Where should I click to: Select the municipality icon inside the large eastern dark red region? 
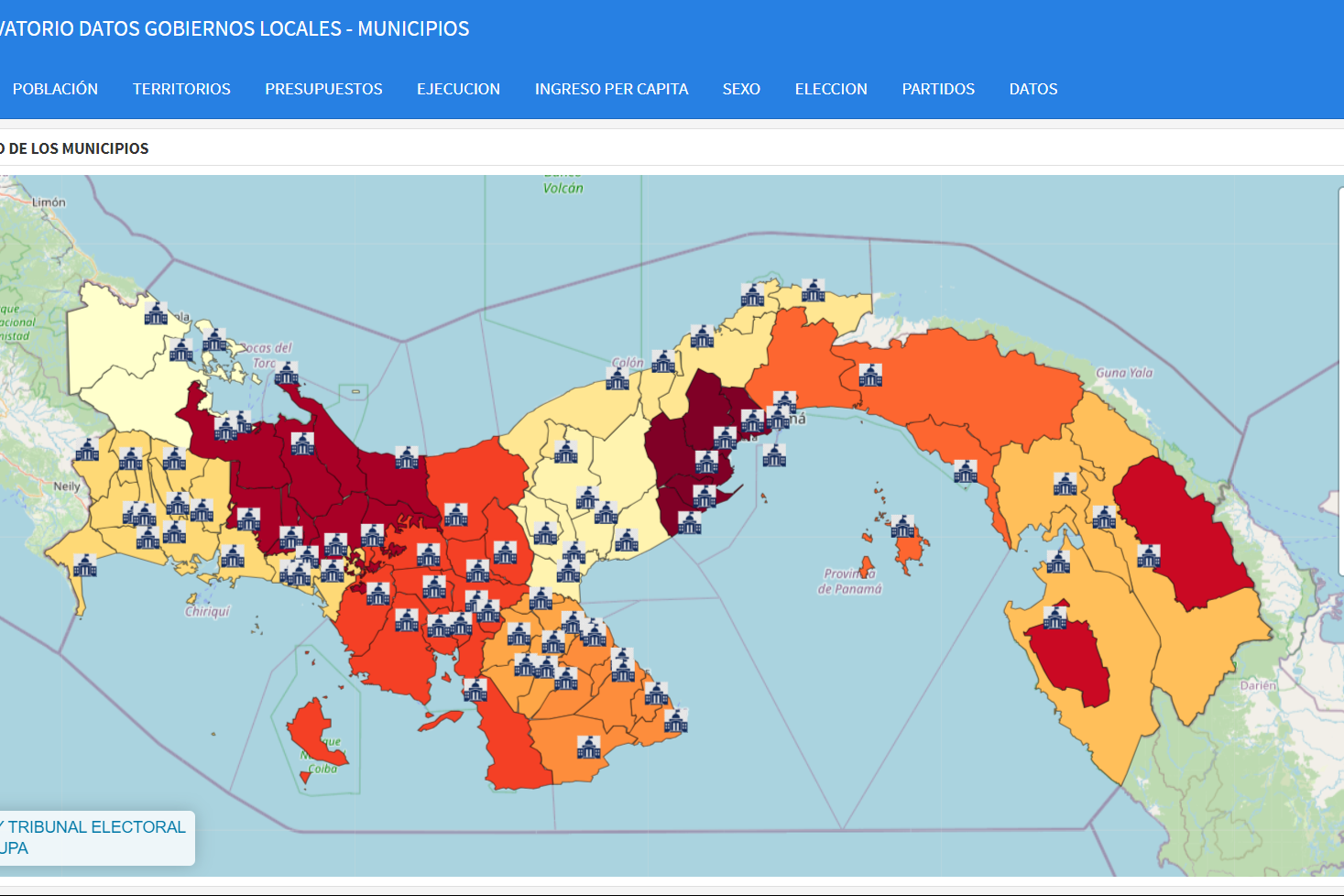point(1148,556)
